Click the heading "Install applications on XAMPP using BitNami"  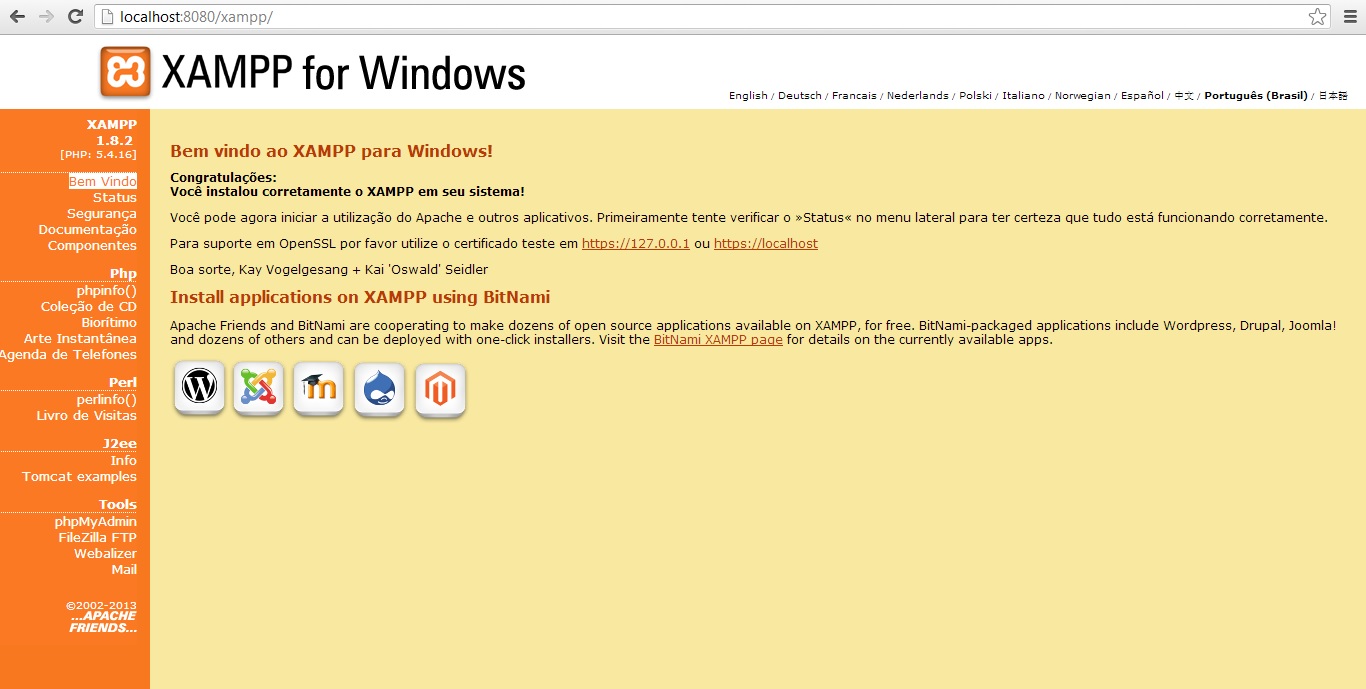(360, 297)
